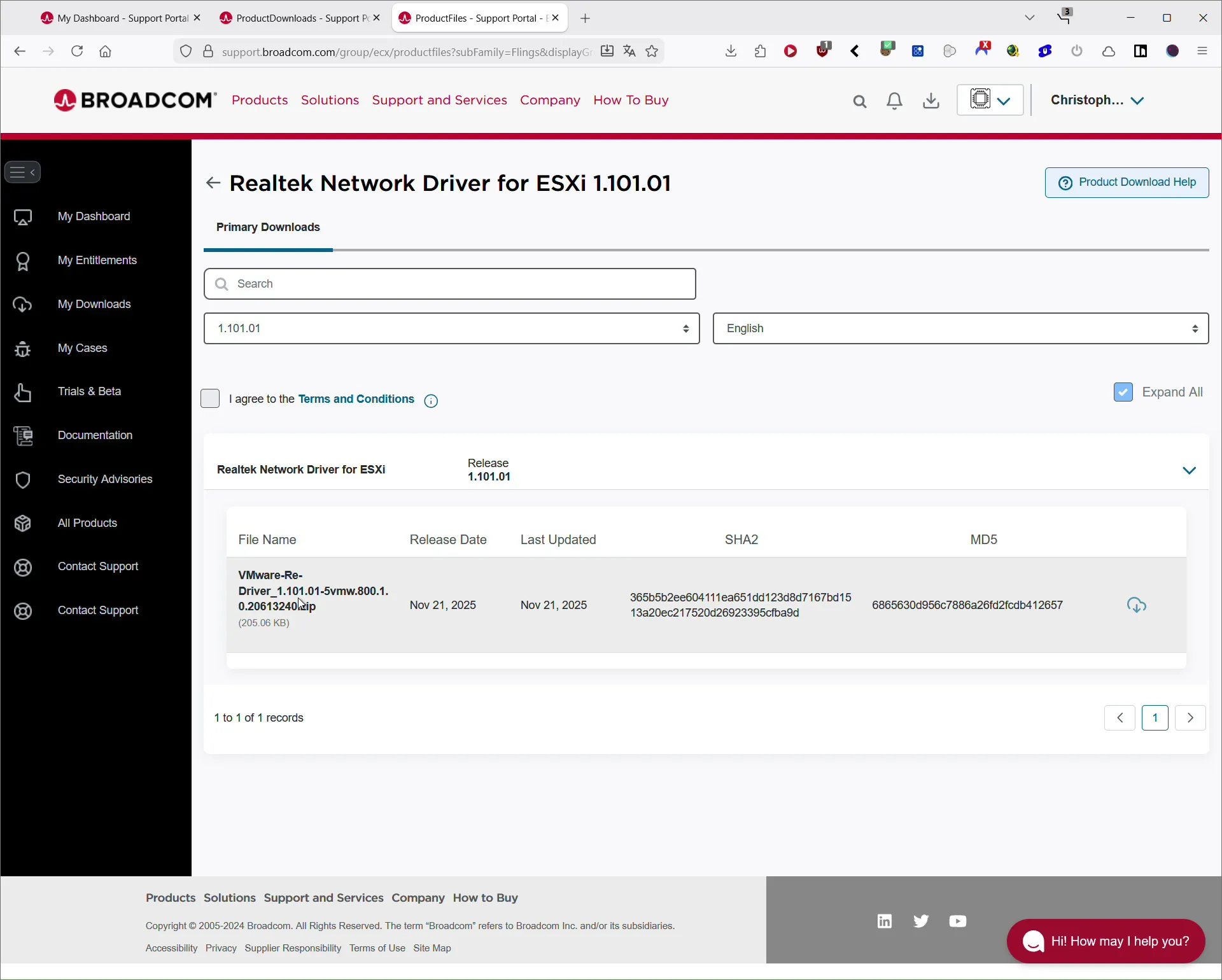Download the VMware-Re-Driver zip via cloud icon
This screenshot has width=1222, height=980.
point(1137,605)
